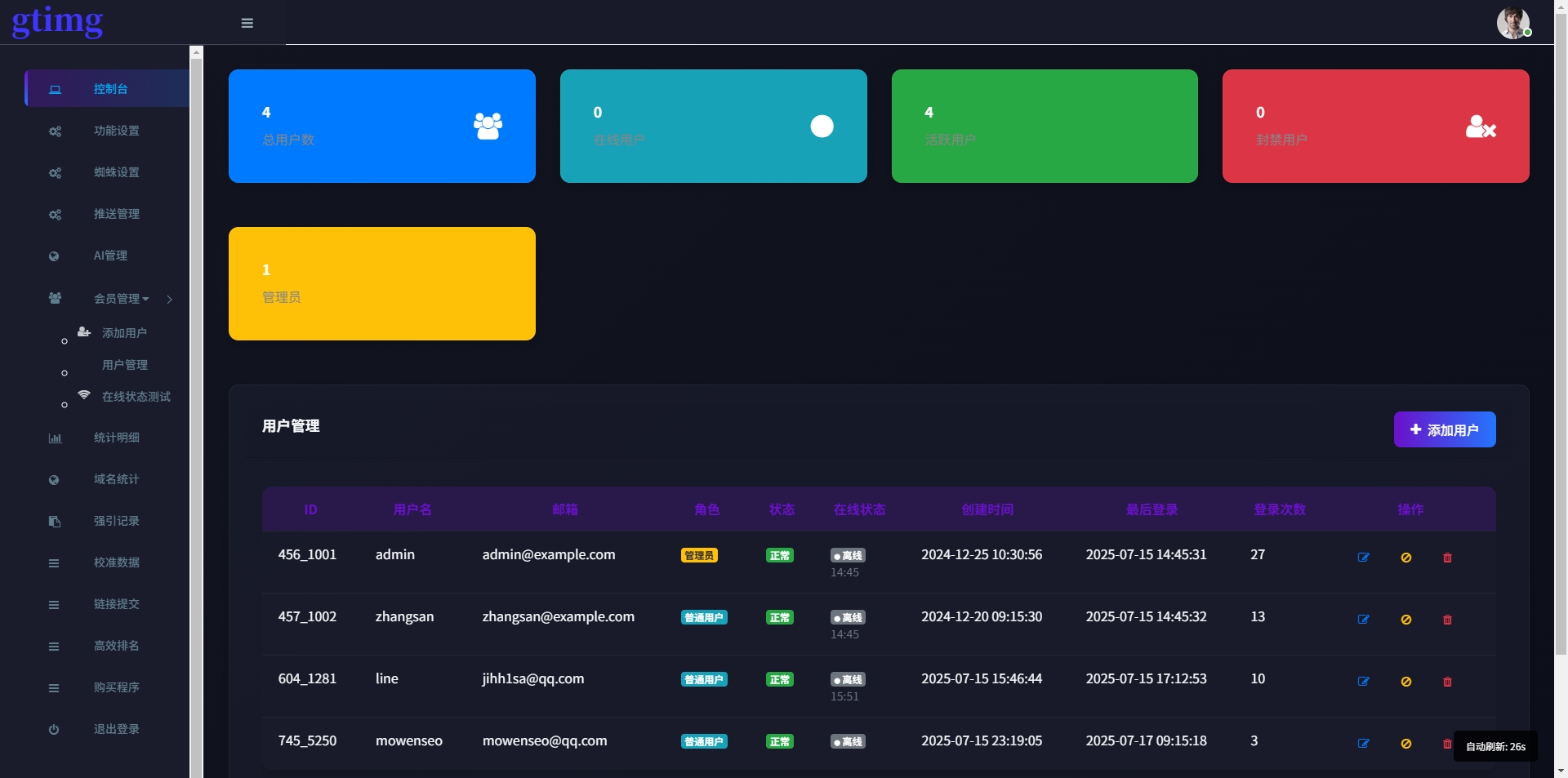Click the gears icon next to 功能设置
The width and height of the screenshot is (1568, 778).
(x=55, y=131)
